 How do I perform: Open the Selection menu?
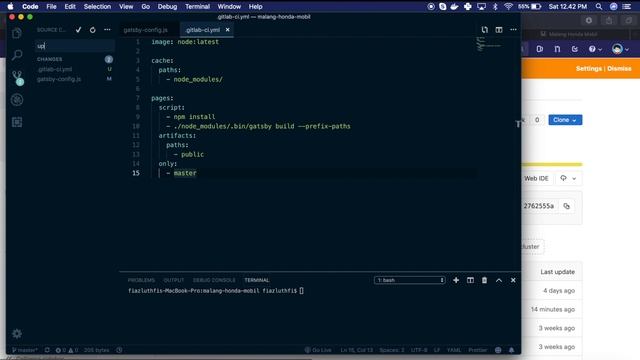click(97, 7)
